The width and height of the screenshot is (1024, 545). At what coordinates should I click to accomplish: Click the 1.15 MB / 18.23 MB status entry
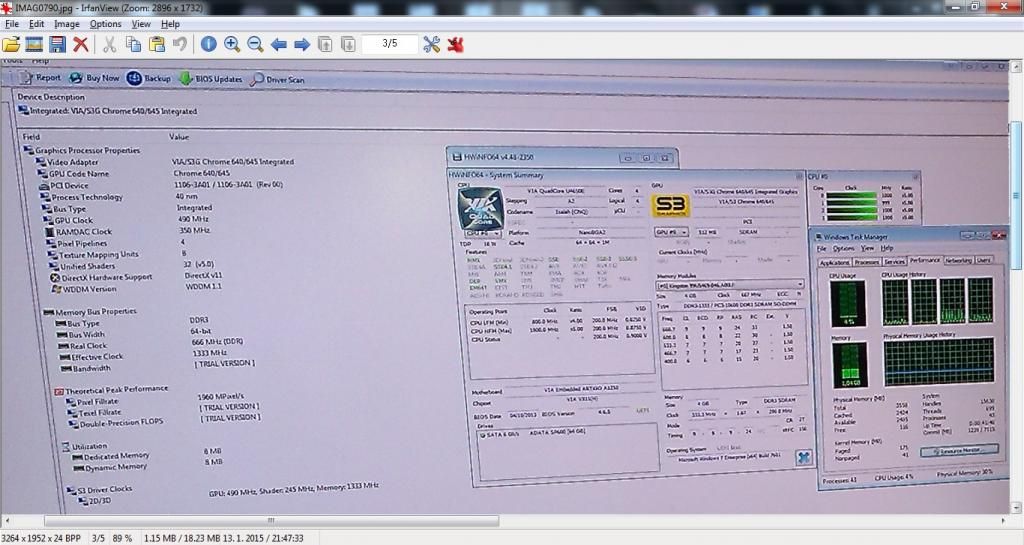click(x=183, y=538)
